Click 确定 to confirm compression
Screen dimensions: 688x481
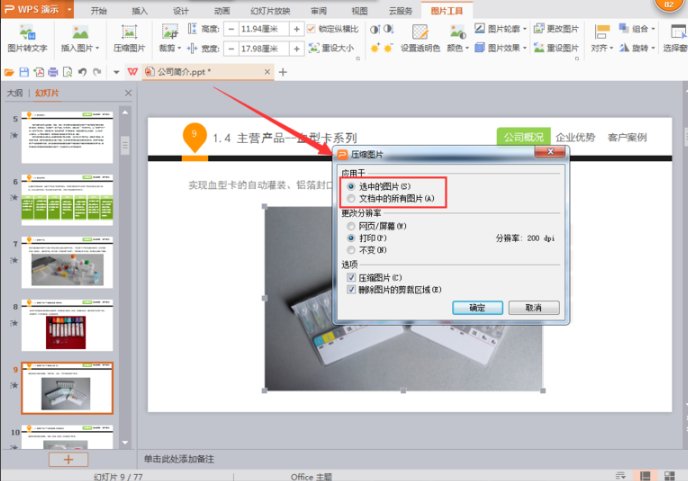(x=477, y=308)
